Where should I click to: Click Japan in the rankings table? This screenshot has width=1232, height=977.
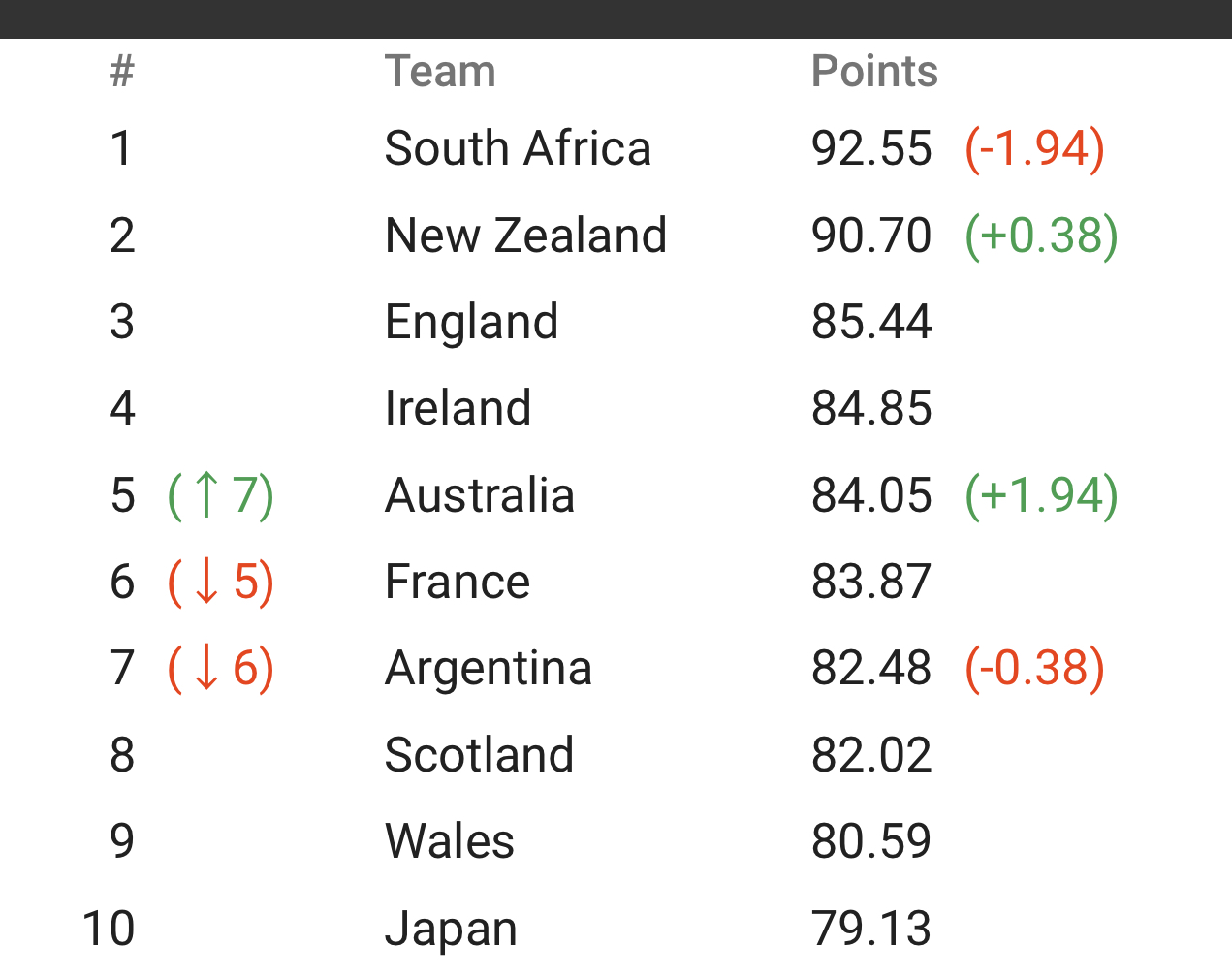click(x=451, y=929)
